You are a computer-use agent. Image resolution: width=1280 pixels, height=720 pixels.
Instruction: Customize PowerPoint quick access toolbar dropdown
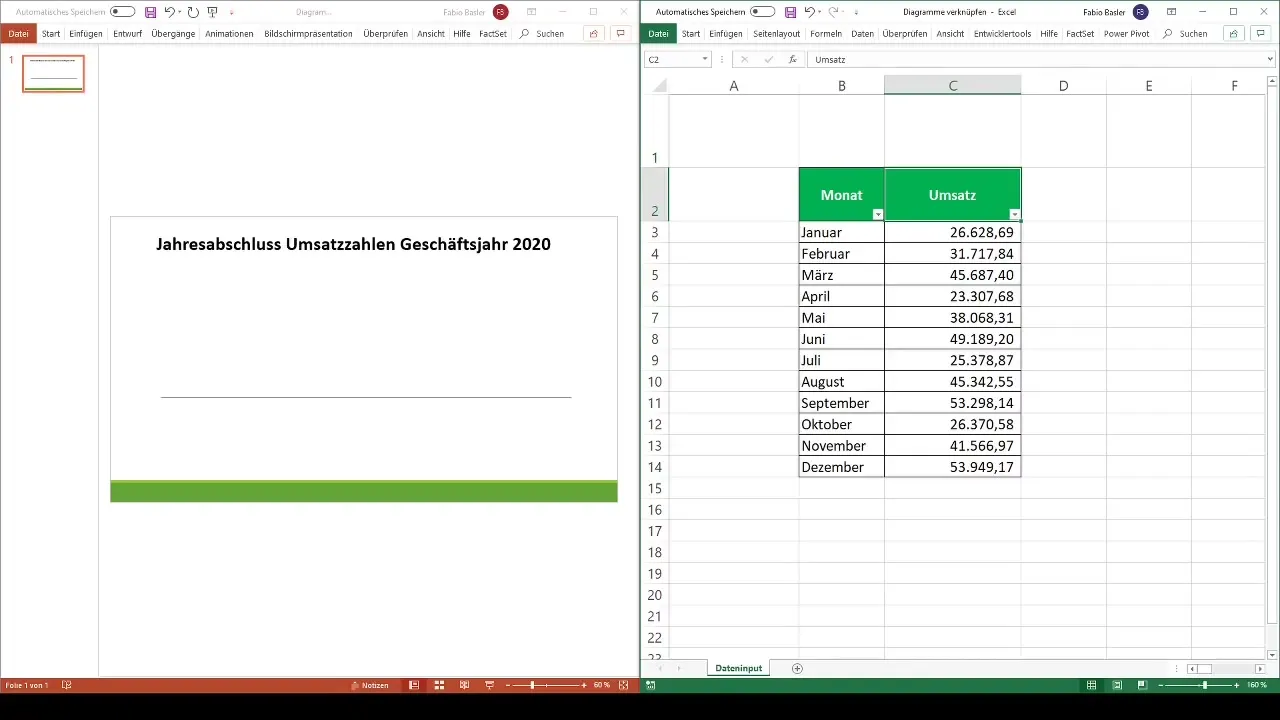[232, 12]
